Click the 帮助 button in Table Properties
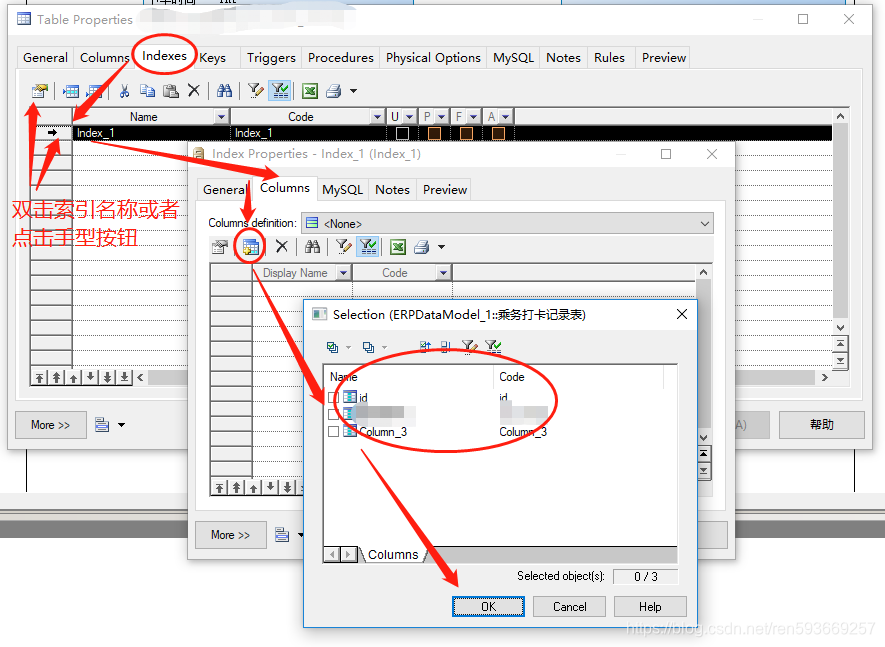Viewport: 885px width, 647px height. coord(821,425)
